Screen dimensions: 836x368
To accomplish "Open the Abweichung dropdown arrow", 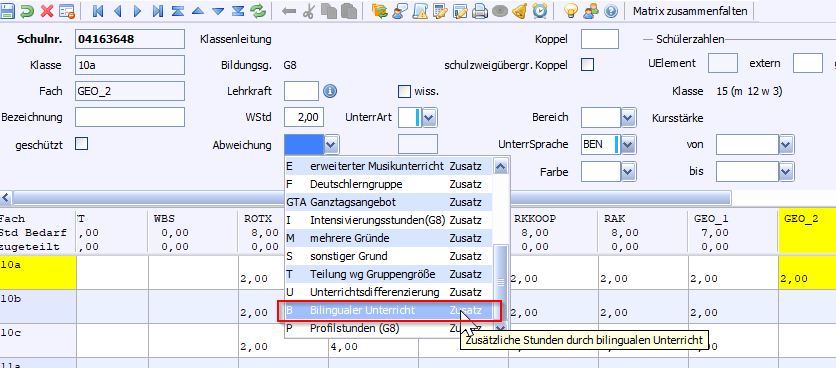I will (331, 144).
